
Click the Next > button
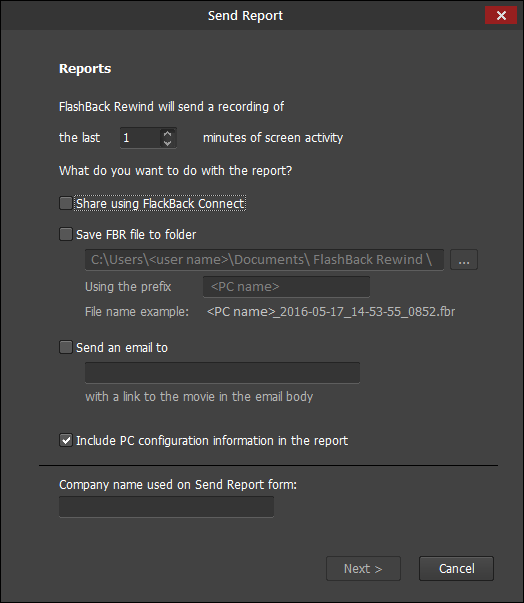point(363,568)
